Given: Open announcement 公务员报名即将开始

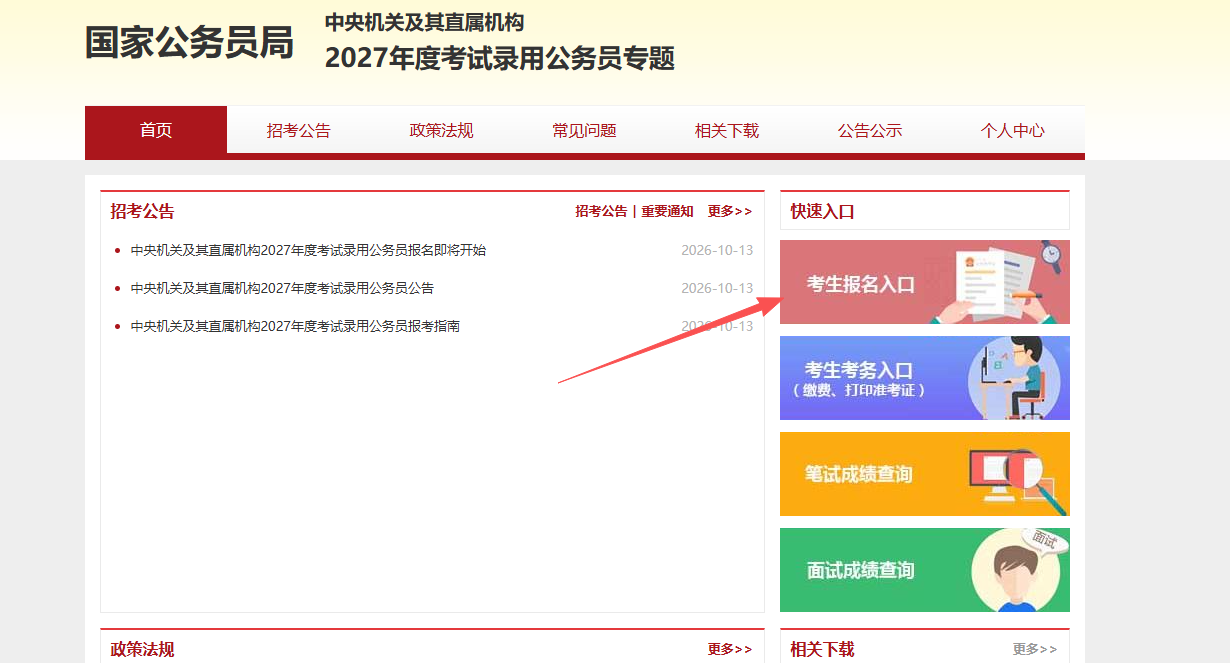Looking at the screenshot, I should (308, 250).
